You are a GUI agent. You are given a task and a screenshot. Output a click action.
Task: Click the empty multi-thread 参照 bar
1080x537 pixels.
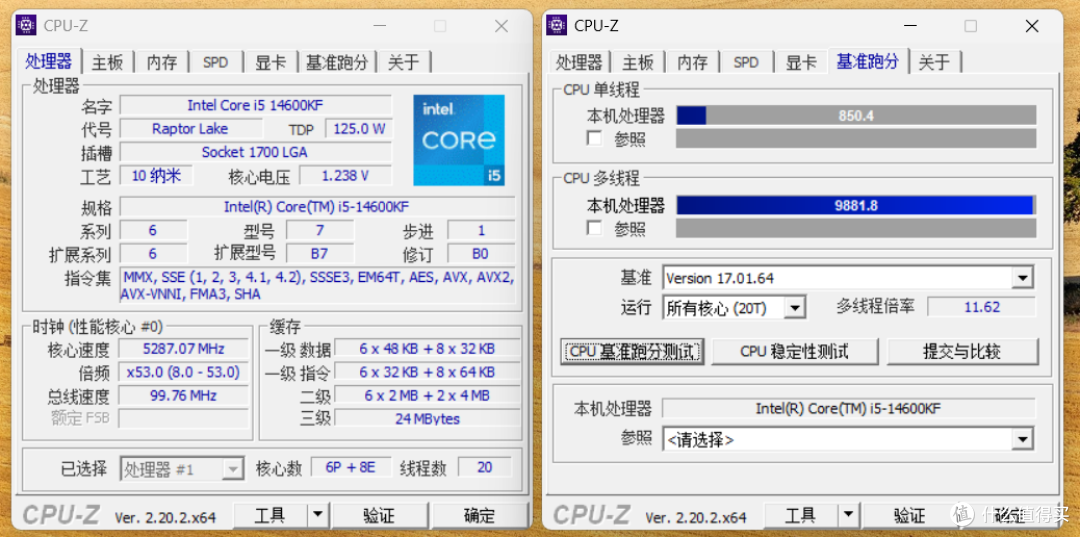pos(856,228)
